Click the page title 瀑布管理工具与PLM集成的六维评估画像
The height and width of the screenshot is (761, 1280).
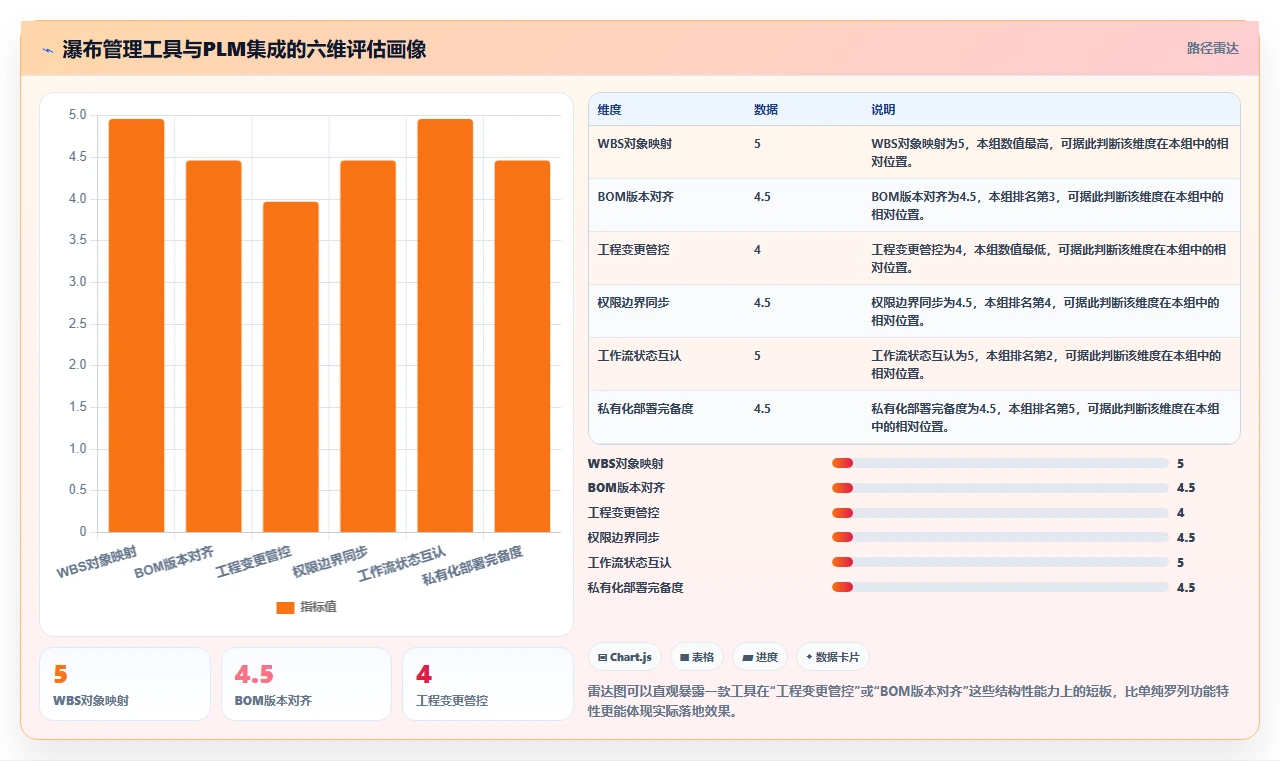tap(244, 49)
